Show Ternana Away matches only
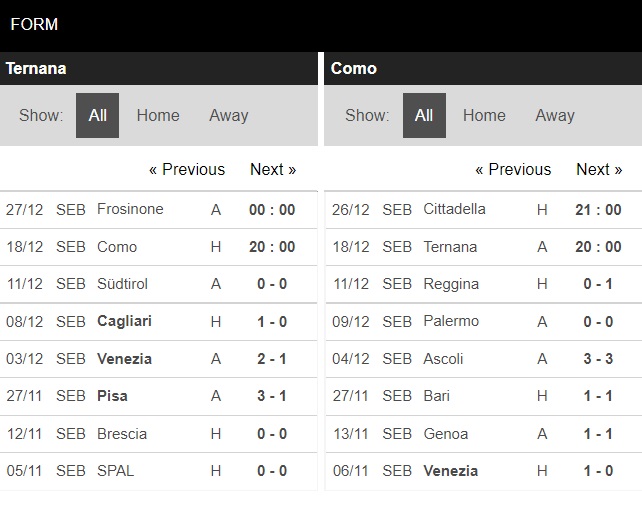 (229, 115)
